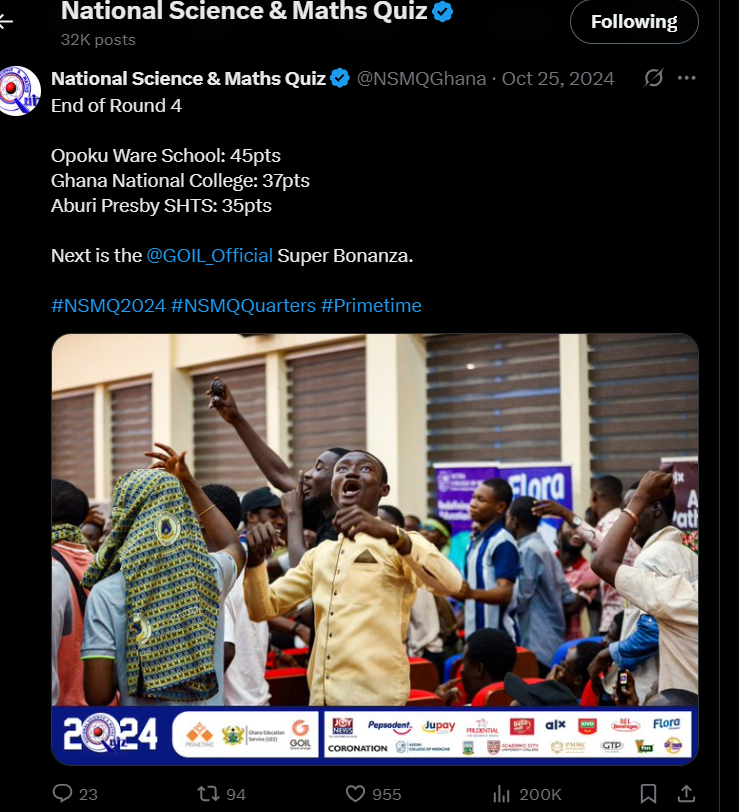Click the repost icon with 94
The height and width of the screenshot is (812, 739).
(208, 793)
